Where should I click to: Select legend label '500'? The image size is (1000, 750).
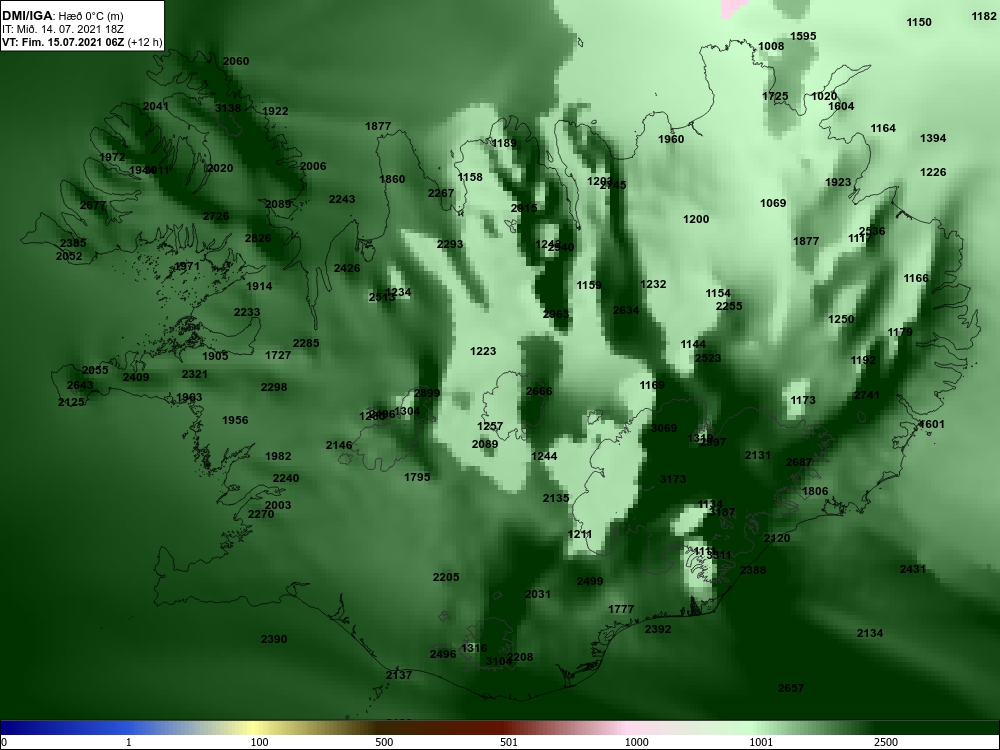click(x=384, y=742)
